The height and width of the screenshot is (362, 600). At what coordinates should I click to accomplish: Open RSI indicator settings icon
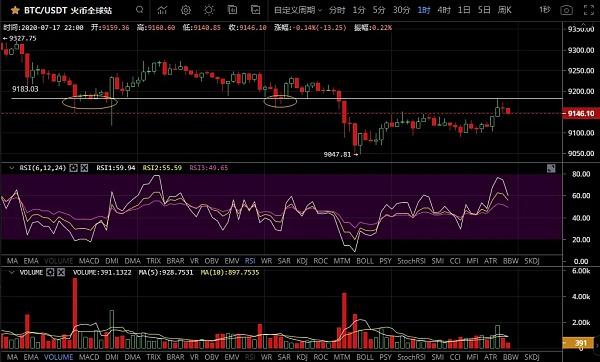point(74,168)
